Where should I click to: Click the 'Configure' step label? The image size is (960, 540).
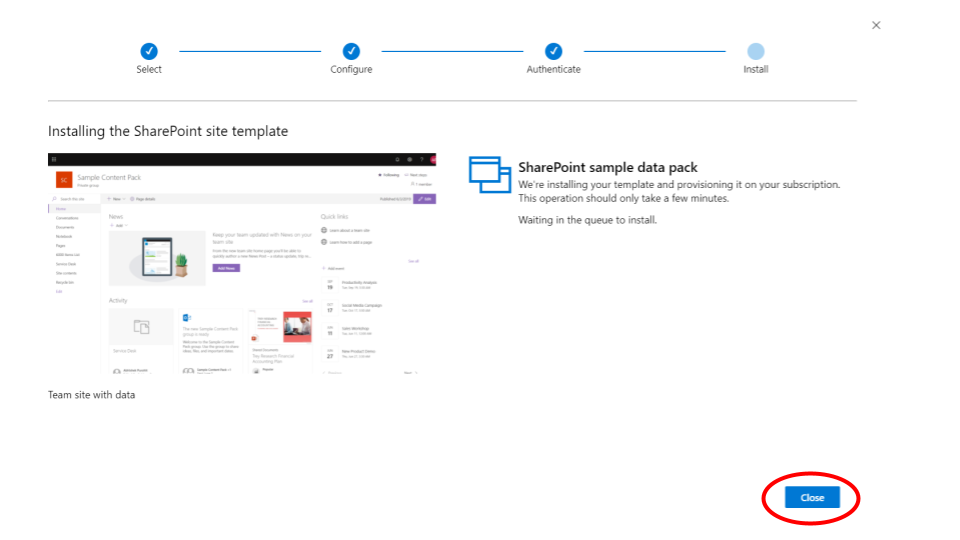351,69
